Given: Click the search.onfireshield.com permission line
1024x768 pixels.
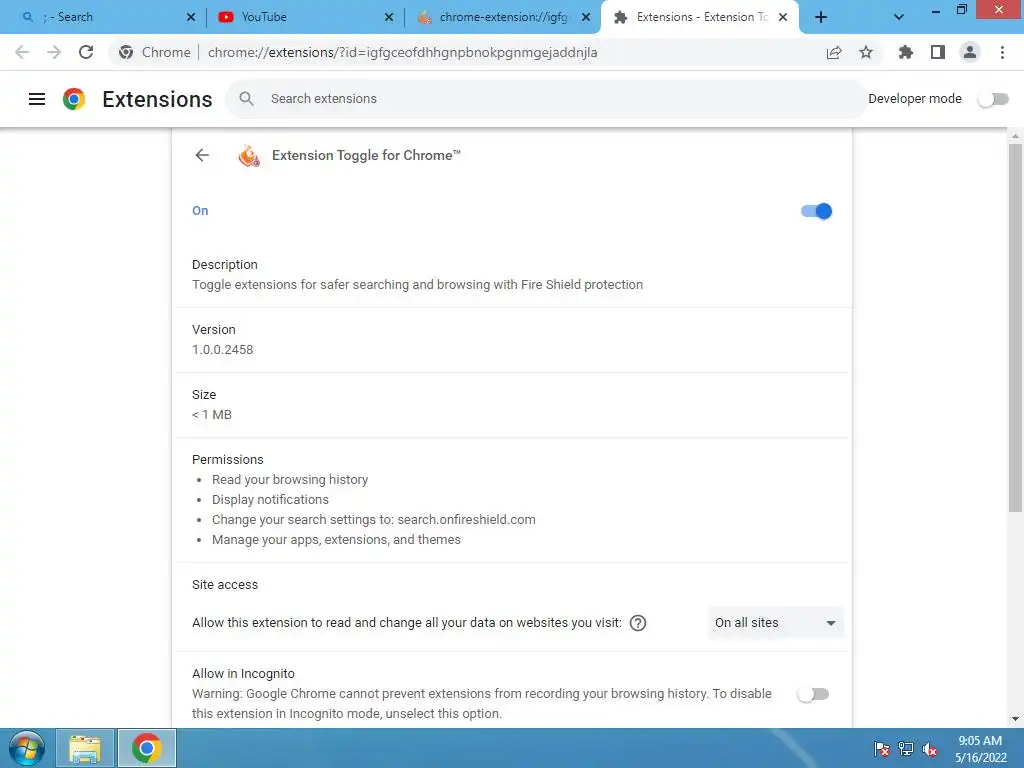Looking at the screenshot, I should [x=374, y=520].
